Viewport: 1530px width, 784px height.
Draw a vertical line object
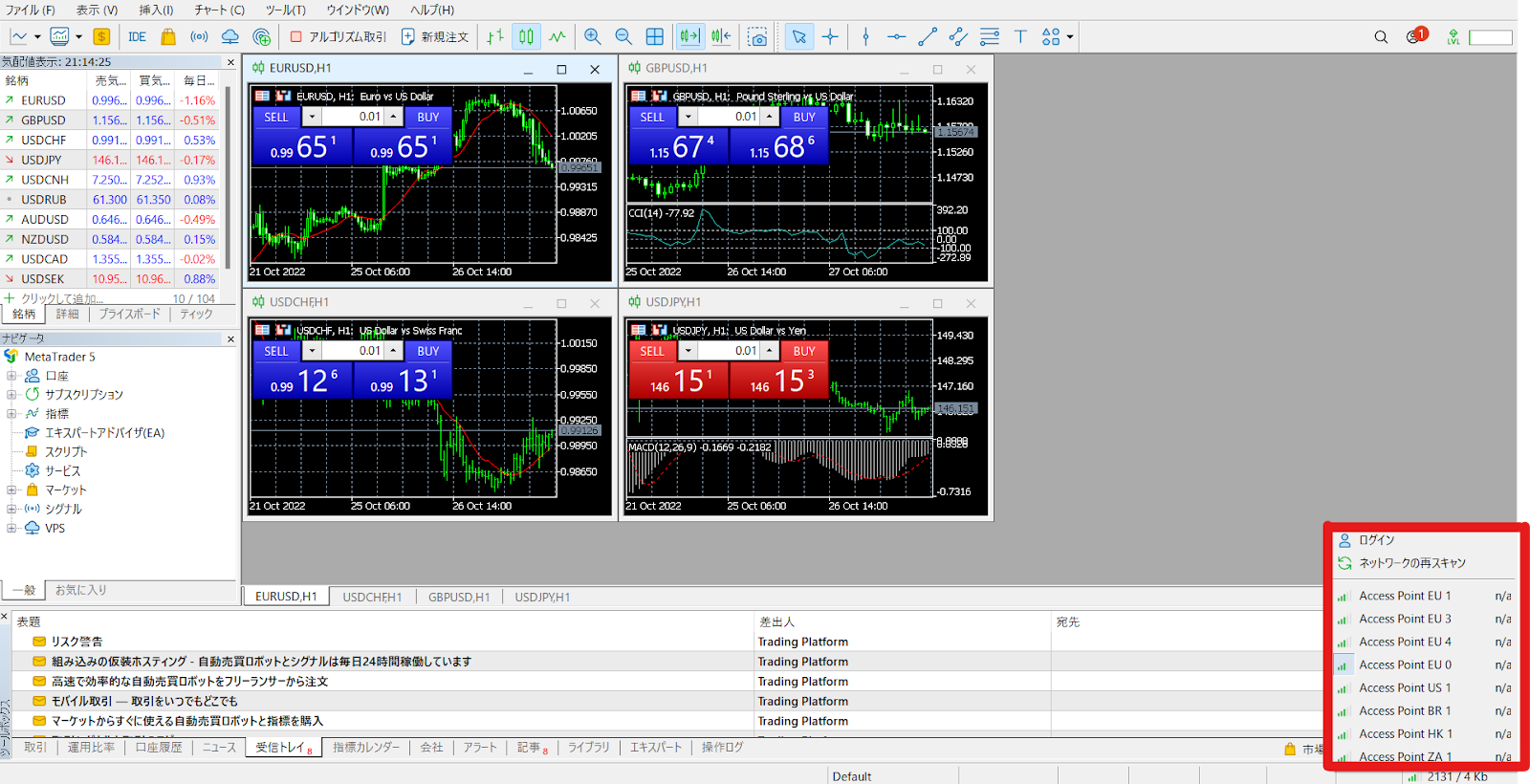coord(865,36)
